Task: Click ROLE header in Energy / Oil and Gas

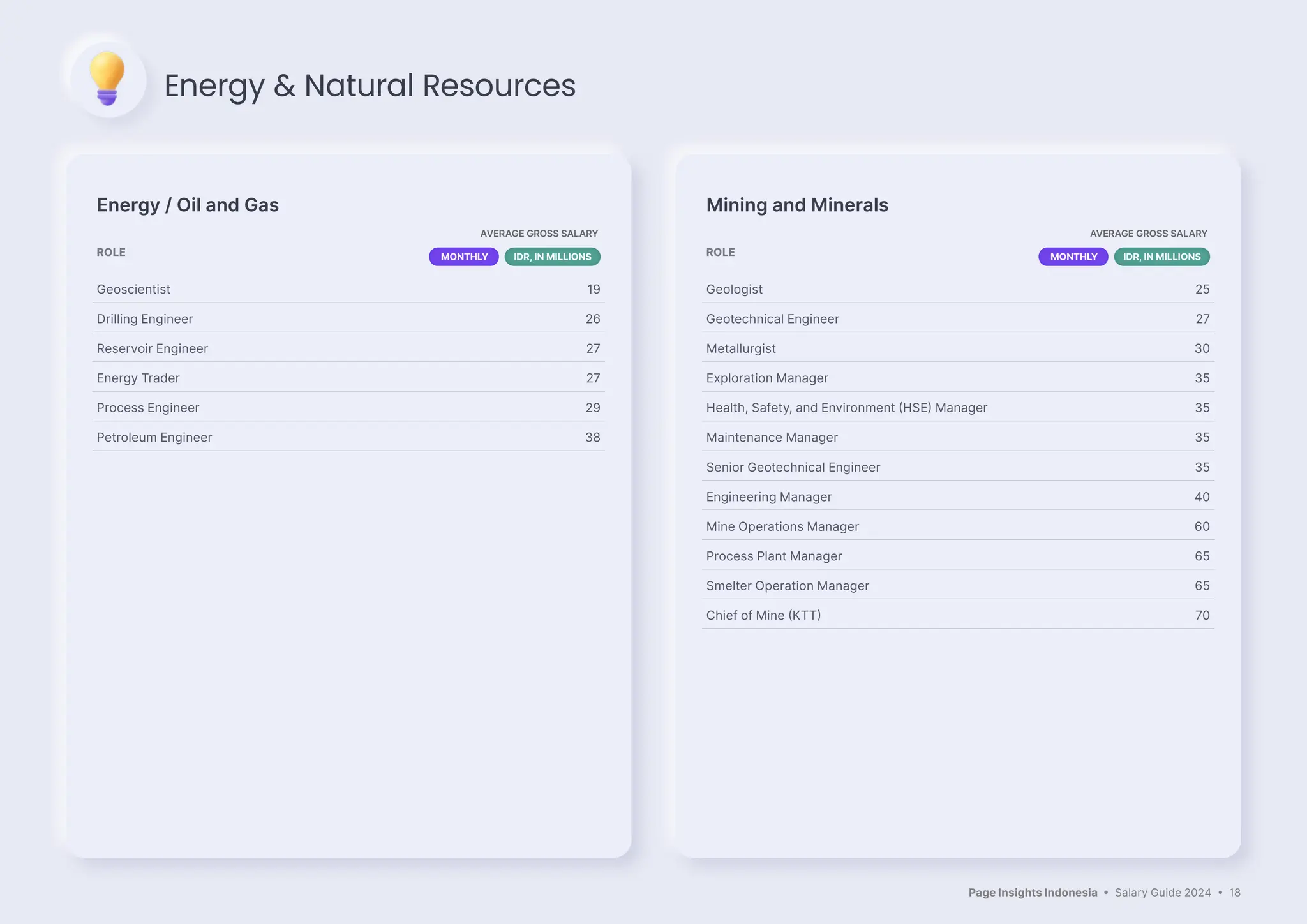Action: point(111,252)
